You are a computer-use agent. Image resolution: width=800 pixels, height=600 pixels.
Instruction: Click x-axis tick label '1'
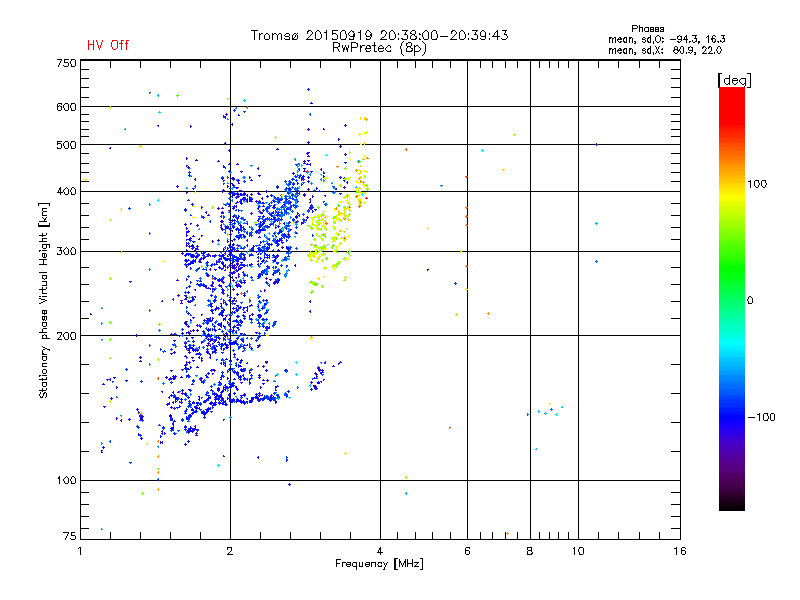tap(80, 551)
